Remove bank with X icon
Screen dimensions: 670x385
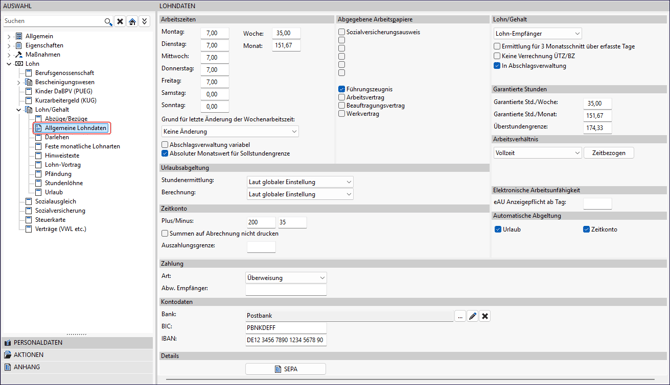(485, 316)
